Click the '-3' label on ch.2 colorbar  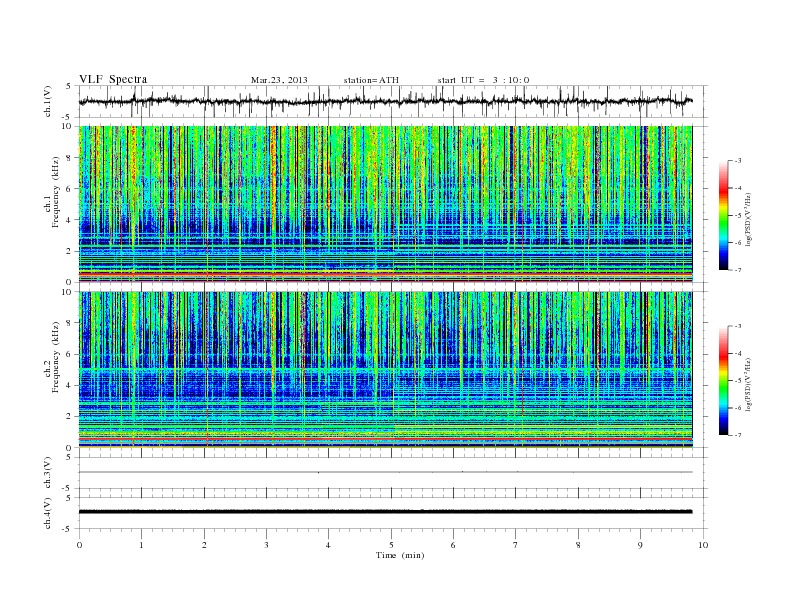[x=738, y=326]
